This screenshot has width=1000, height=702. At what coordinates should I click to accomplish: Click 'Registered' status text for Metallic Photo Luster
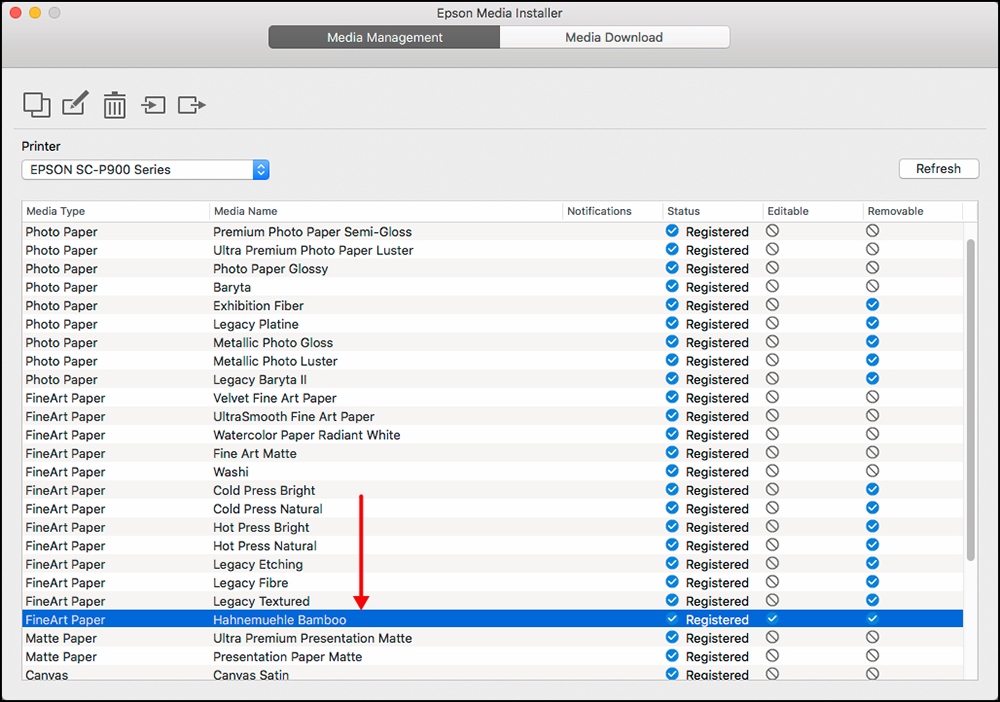(717, 362)
